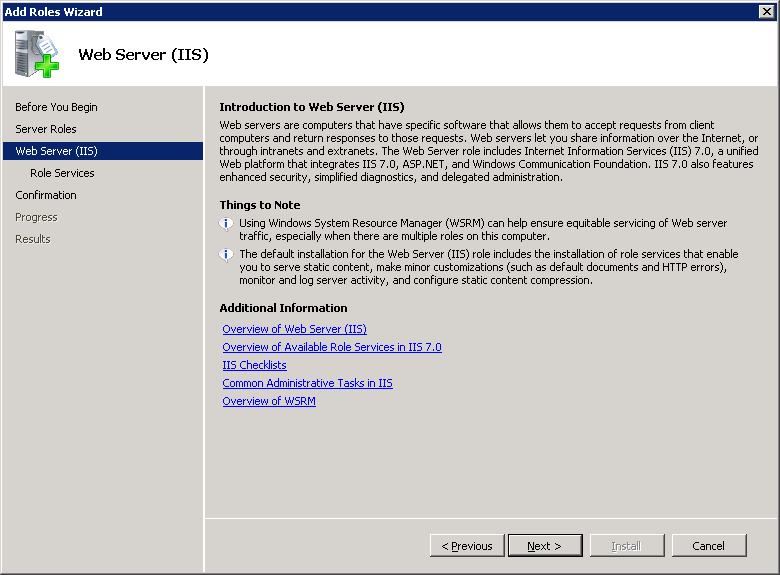Open the Overview of WSRM link
Image resolution: width=780 pixels, height=575 pixels.
tap(268, 401)
